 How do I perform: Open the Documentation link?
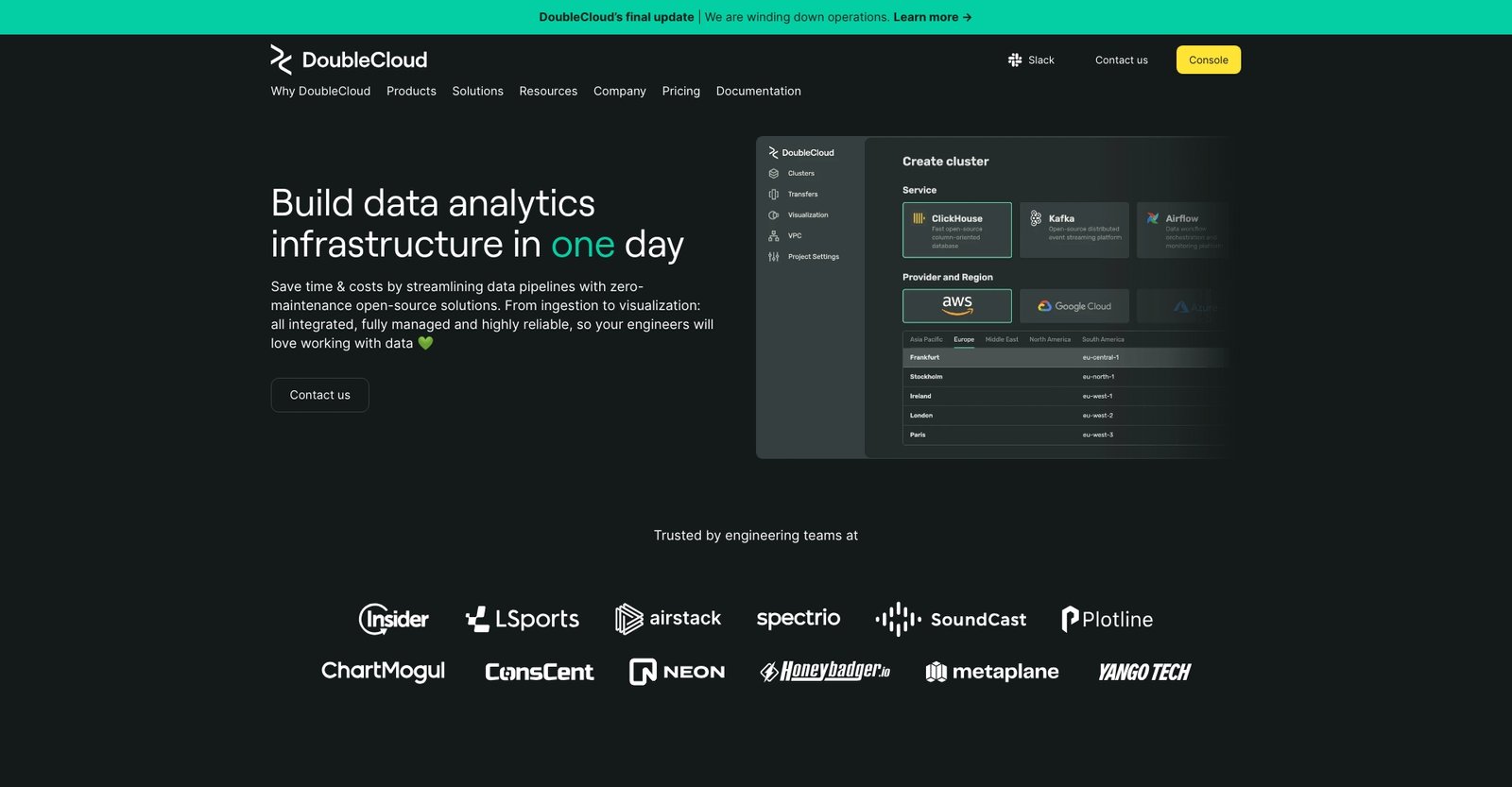click(759, 91)
